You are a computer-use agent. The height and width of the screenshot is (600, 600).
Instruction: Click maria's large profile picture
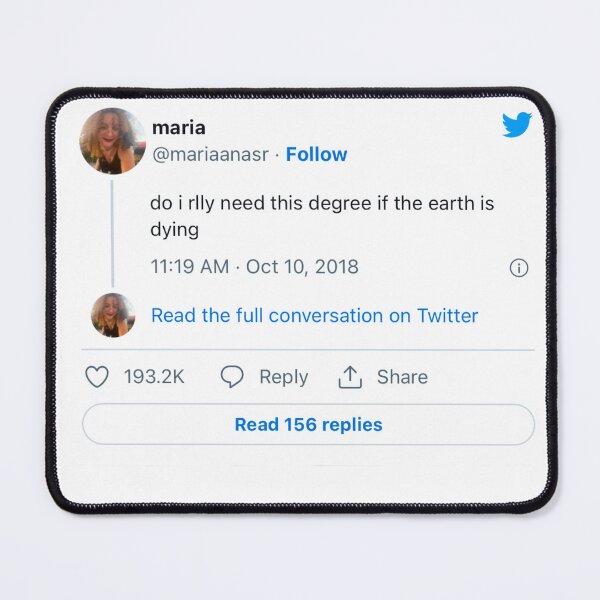(x=112, y=141)
